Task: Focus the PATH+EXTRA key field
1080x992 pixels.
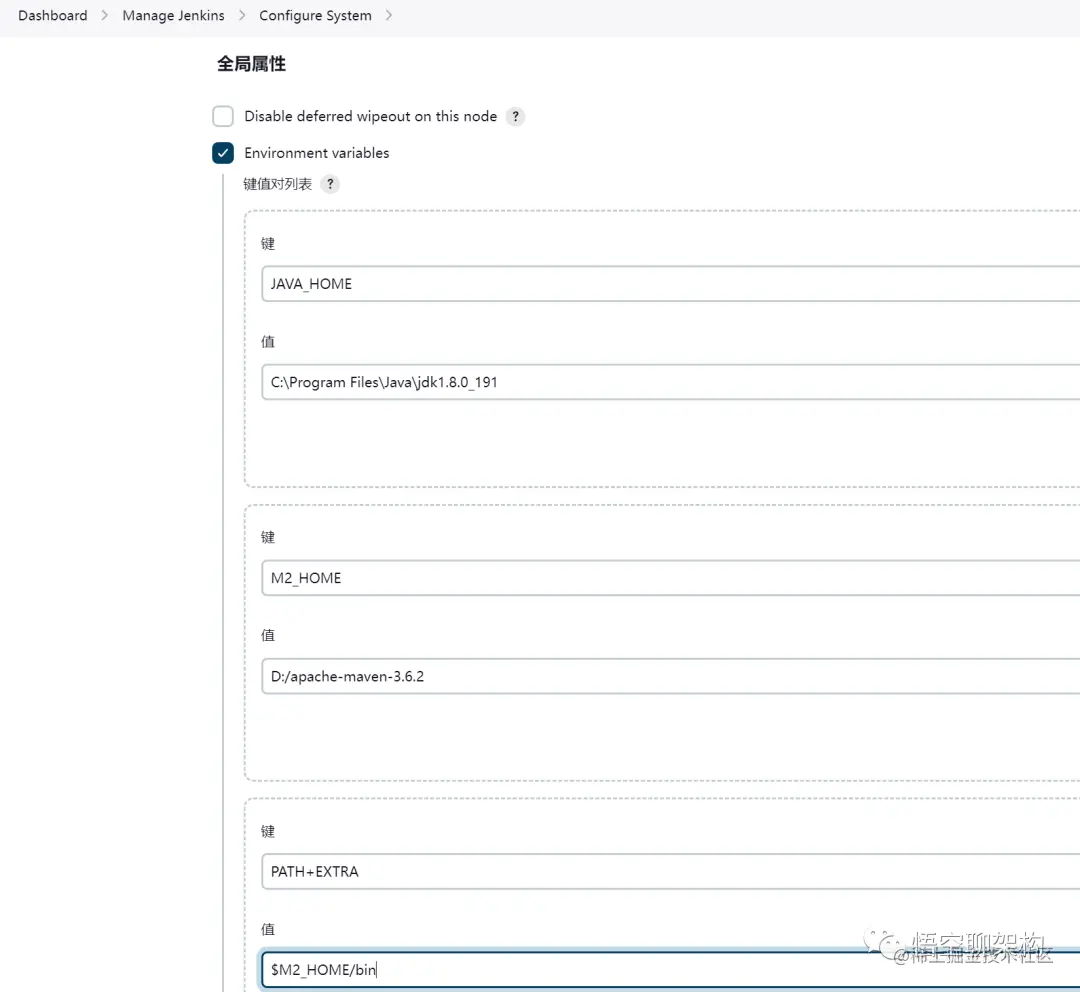Action: point(670,871)
